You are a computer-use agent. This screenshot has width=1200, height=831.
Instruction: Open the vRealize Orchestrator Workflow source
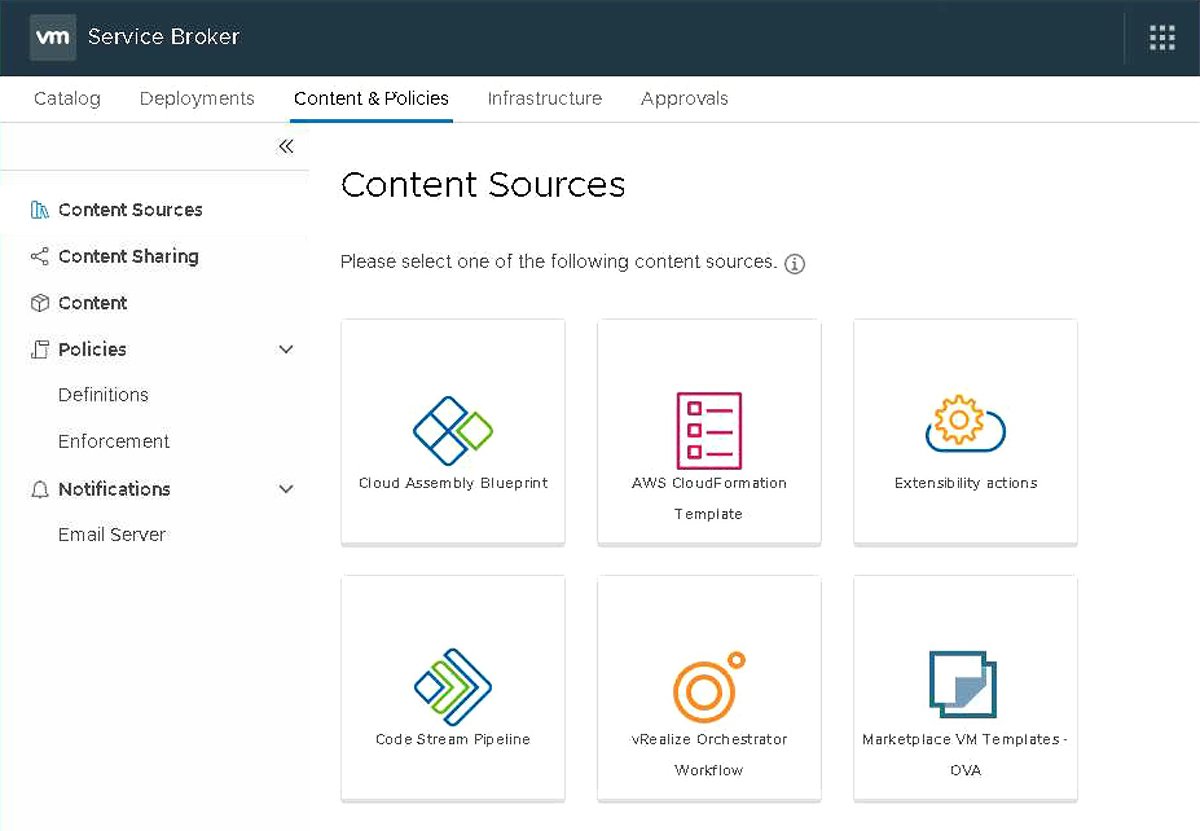click(708, 687)
